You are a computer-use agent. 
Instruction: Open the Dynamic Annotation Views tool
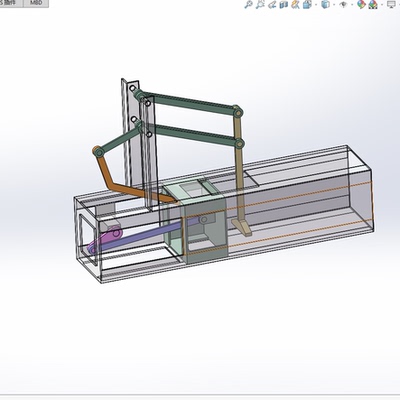click(295, 4)
